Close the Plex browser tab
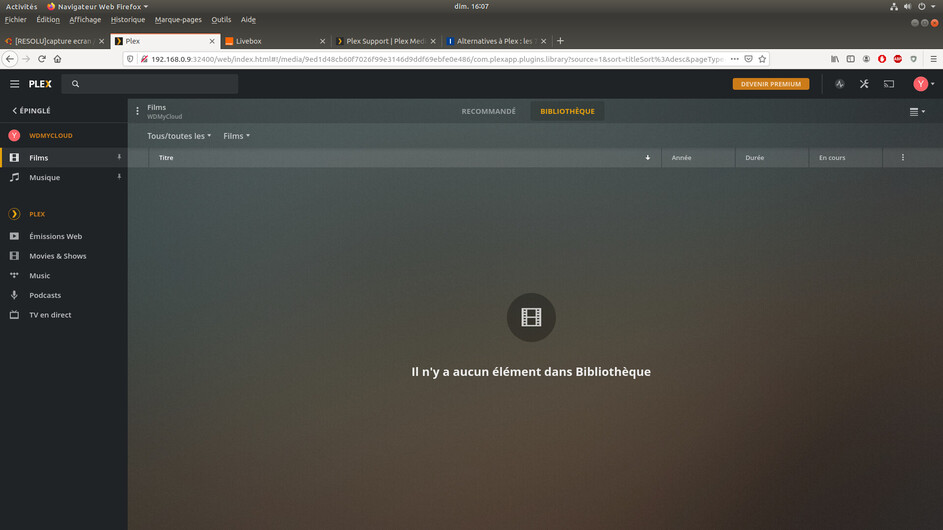 point(212,41)
